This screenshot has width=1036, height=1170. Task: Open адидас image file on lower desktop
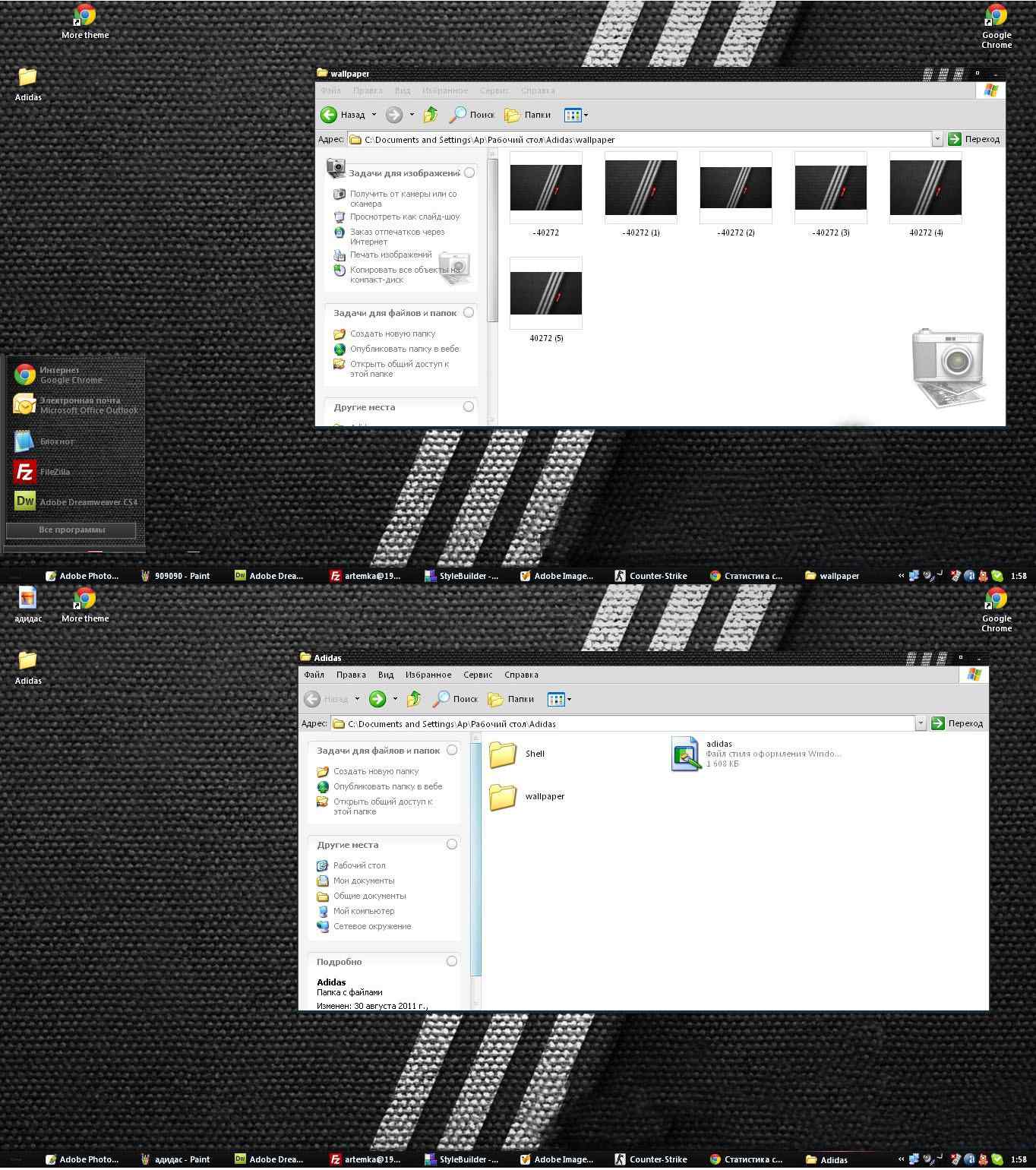pyautogui.click(x=28, y=604)
